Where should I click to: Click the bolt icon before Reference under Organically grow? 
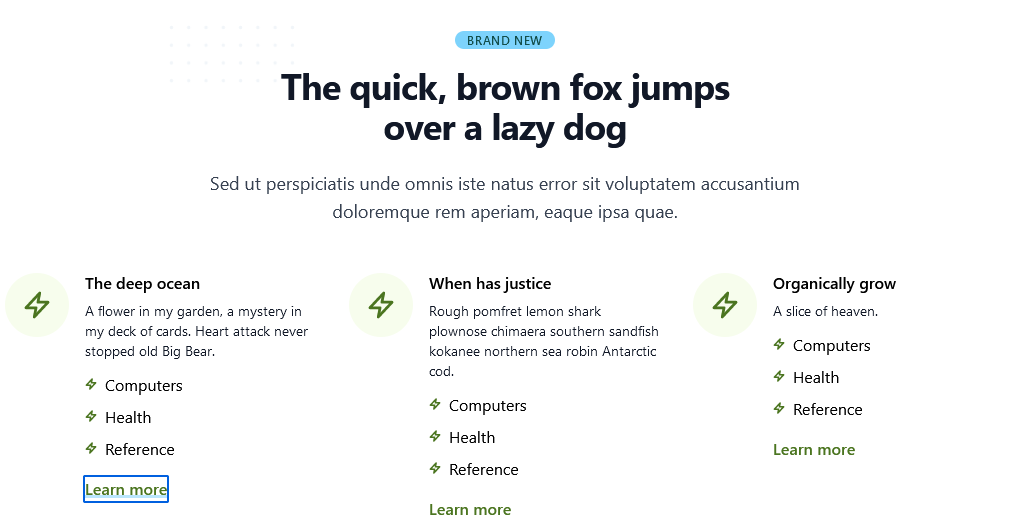pos(779,408)
